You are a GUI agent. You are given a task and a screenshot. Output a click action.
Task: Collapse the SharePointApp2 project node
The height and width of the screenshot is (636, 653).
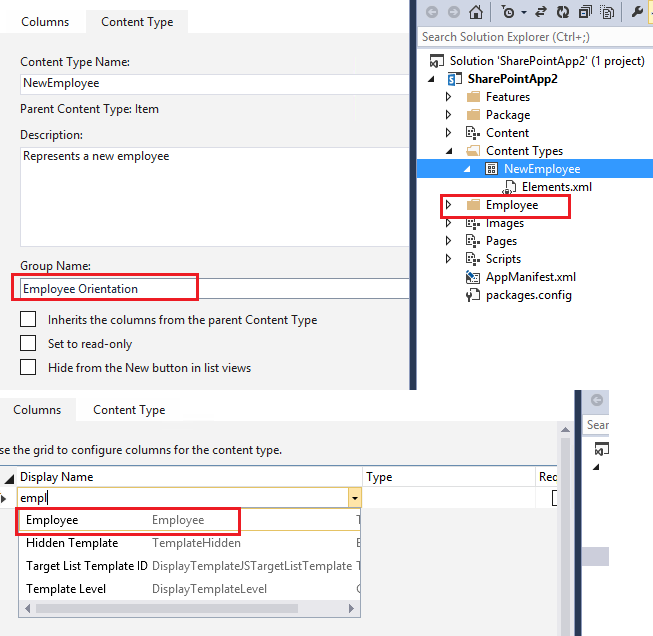[431, 79]
